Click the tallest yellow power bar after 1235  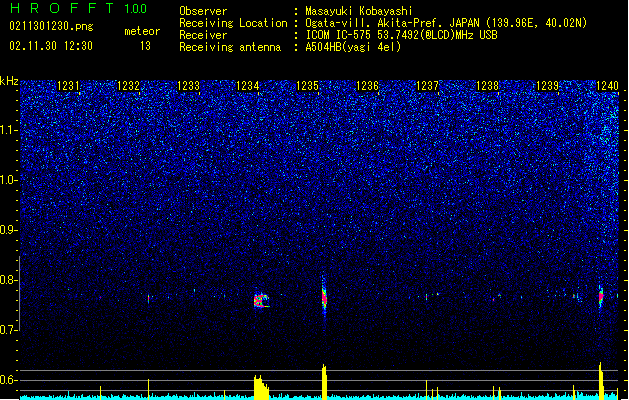(325, 382)
